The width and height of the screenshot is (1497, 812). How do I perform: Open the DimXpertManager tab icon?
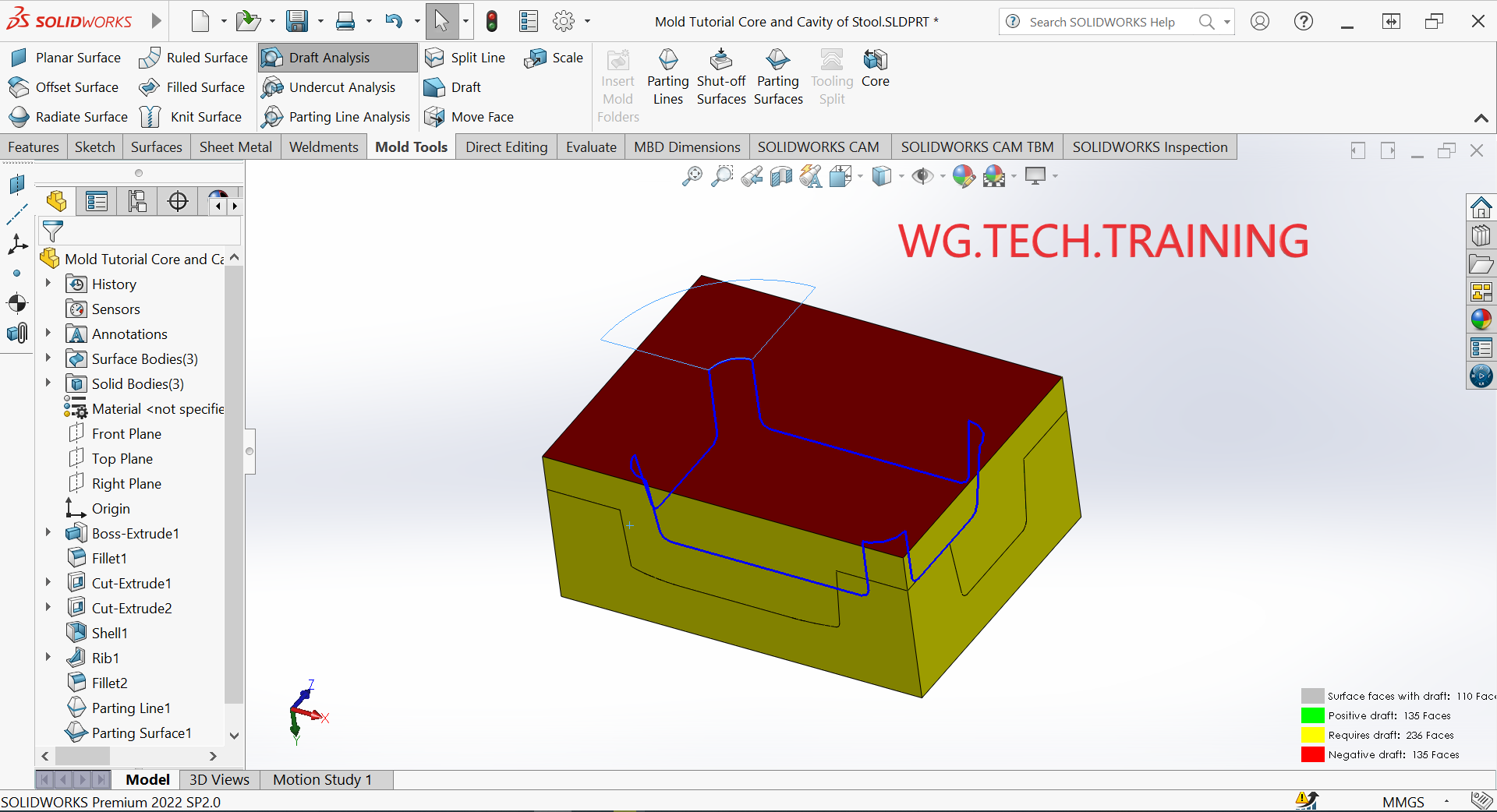point(178,202)
